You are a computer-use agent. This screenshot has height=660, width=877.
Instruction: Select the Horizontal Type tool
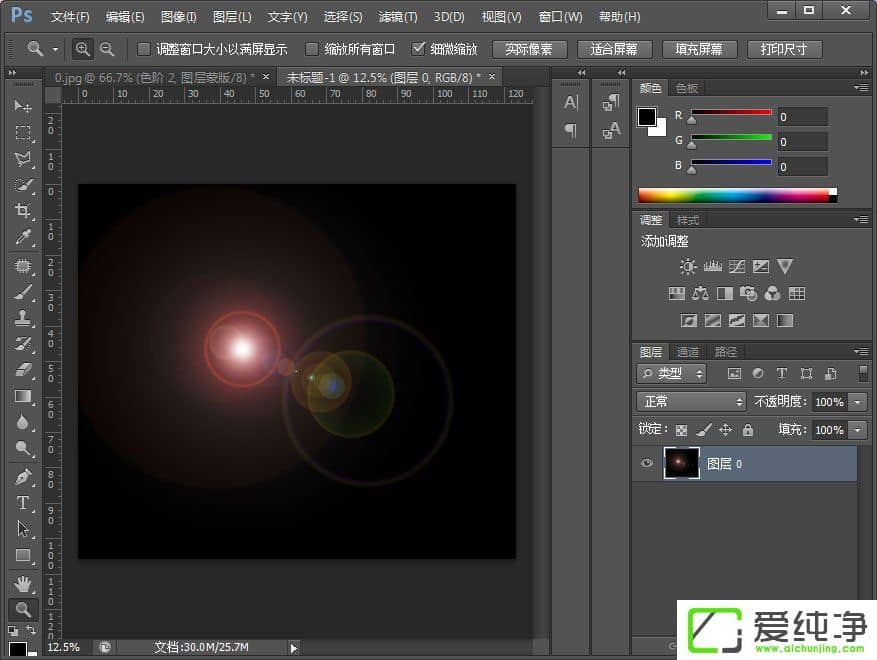point(23,503)
